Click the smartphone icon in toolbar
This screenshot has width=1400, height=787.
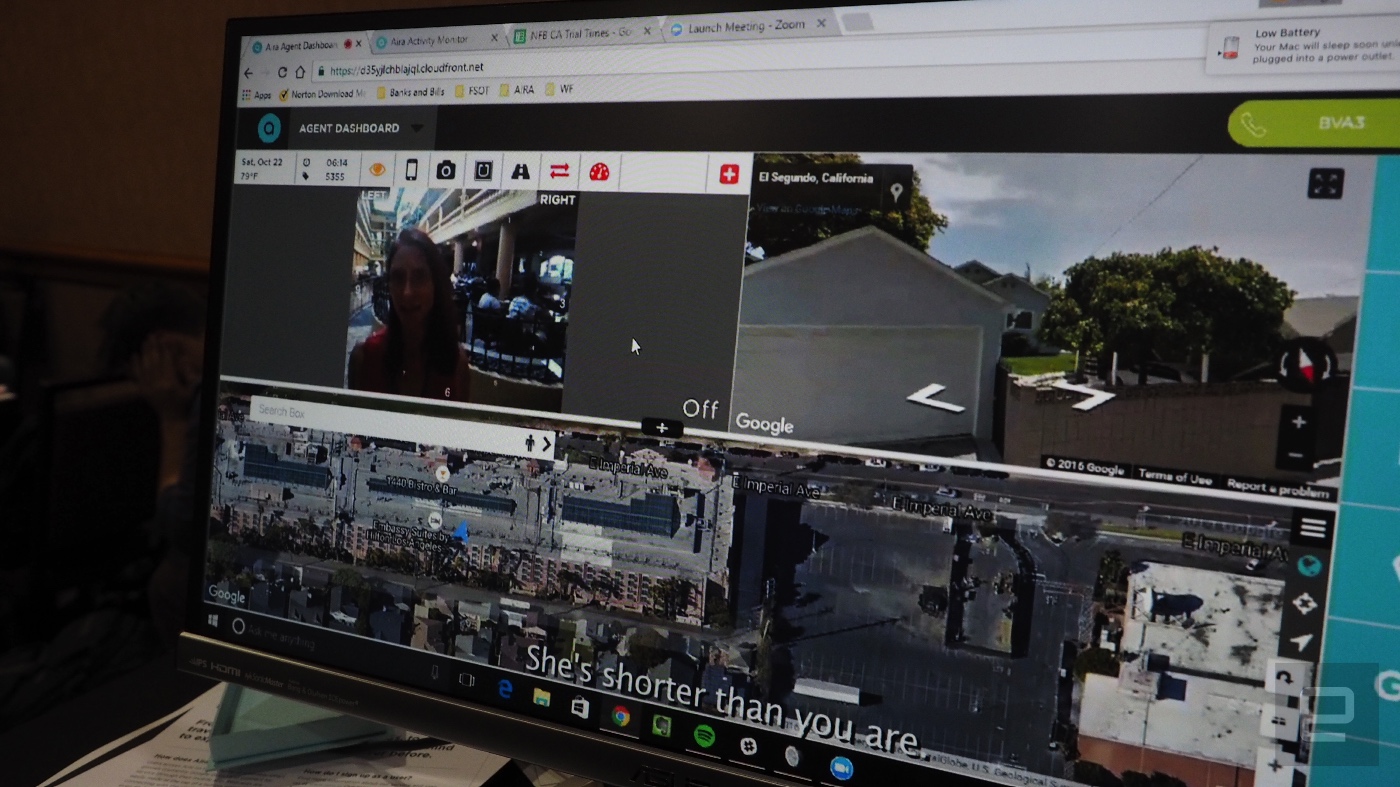point(411,170)
